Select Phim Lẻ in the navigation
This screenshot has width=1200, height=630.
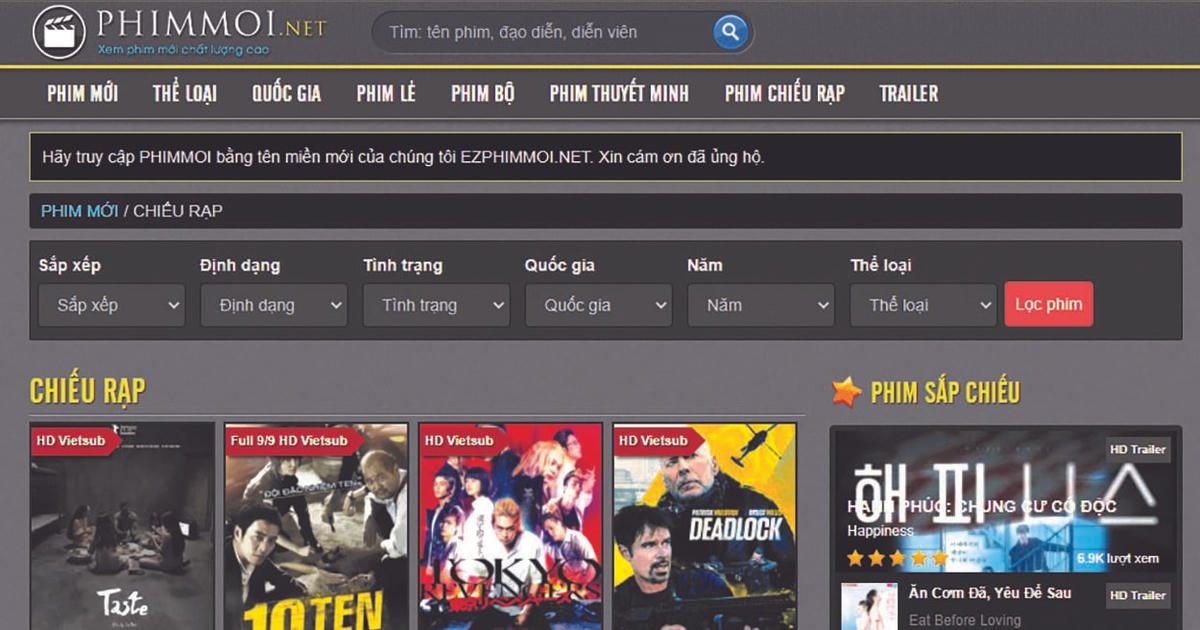386,94
